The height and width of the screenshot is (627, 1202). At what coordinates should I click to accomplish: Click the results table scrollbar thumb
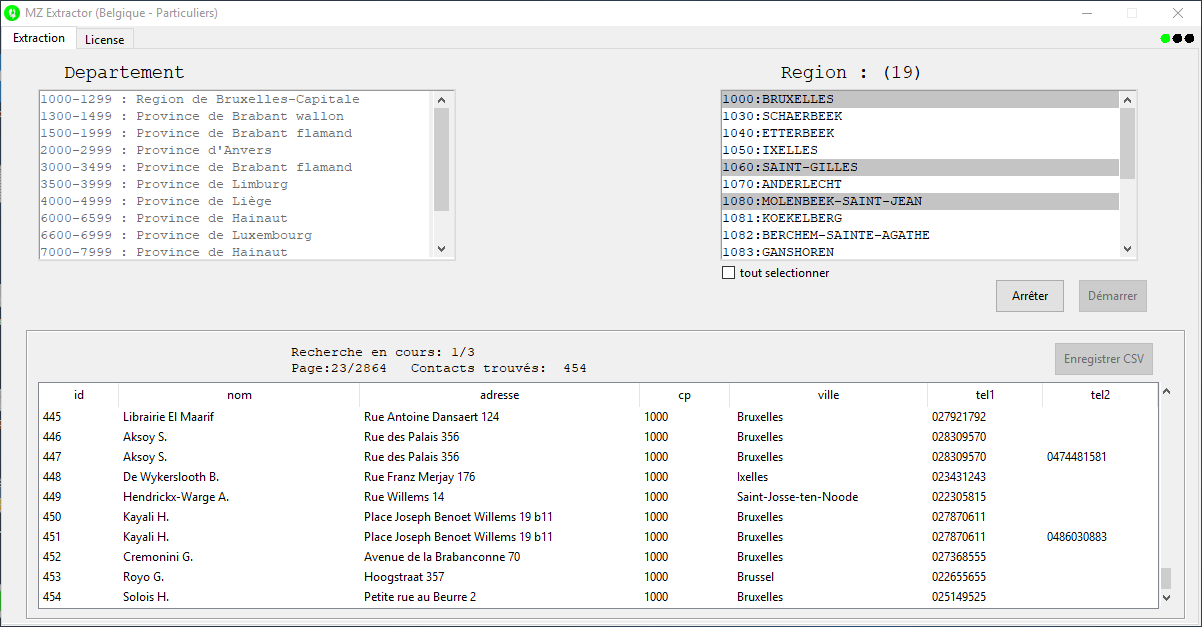1165,578
